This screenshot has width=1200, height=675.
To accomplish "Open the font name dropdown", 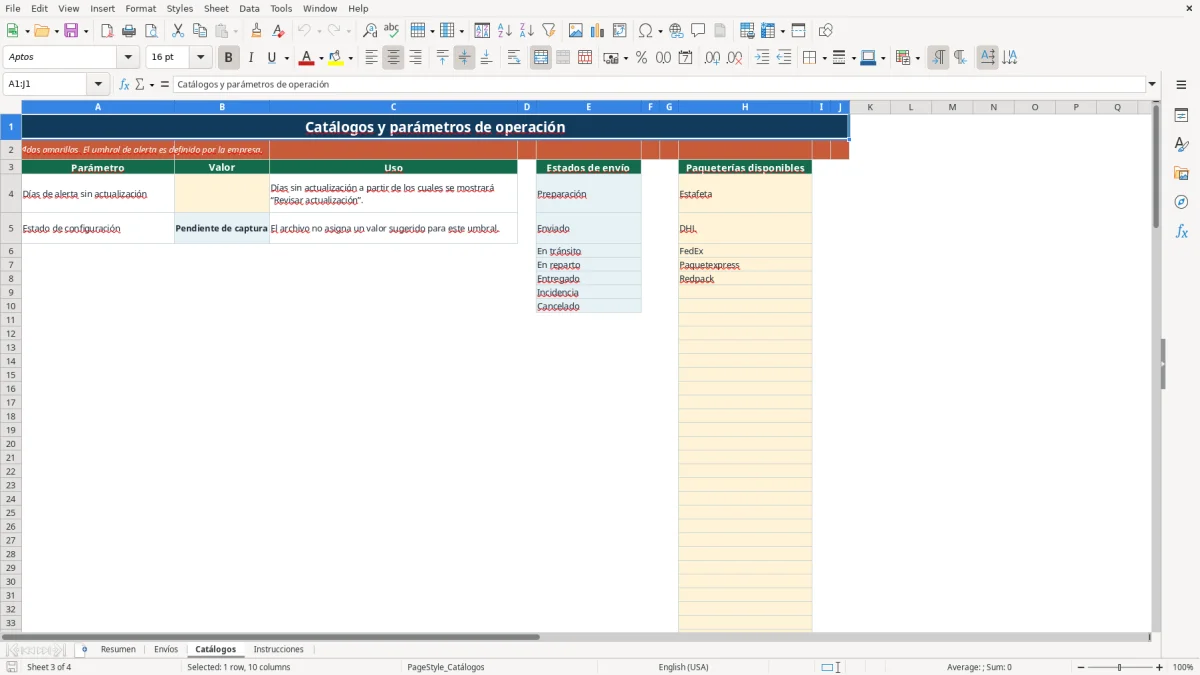I will [129, 58].
